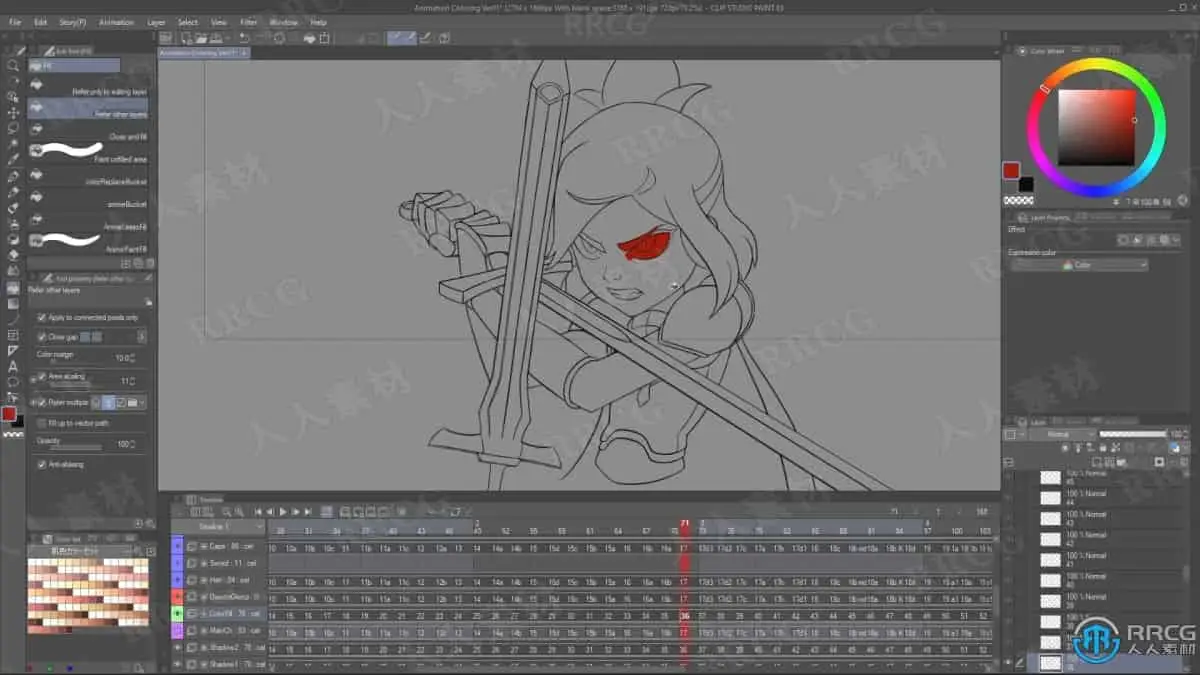1200x675 pixels.
Task: Select the Eyedropper tool
Action: point(13,160)
